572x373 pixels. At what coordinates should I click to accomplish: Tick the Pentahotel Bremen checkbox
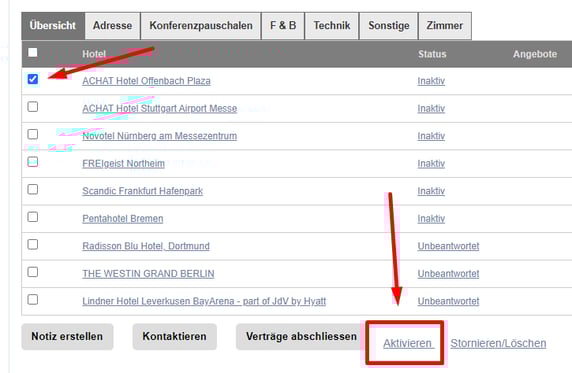(x=33, y=217)
